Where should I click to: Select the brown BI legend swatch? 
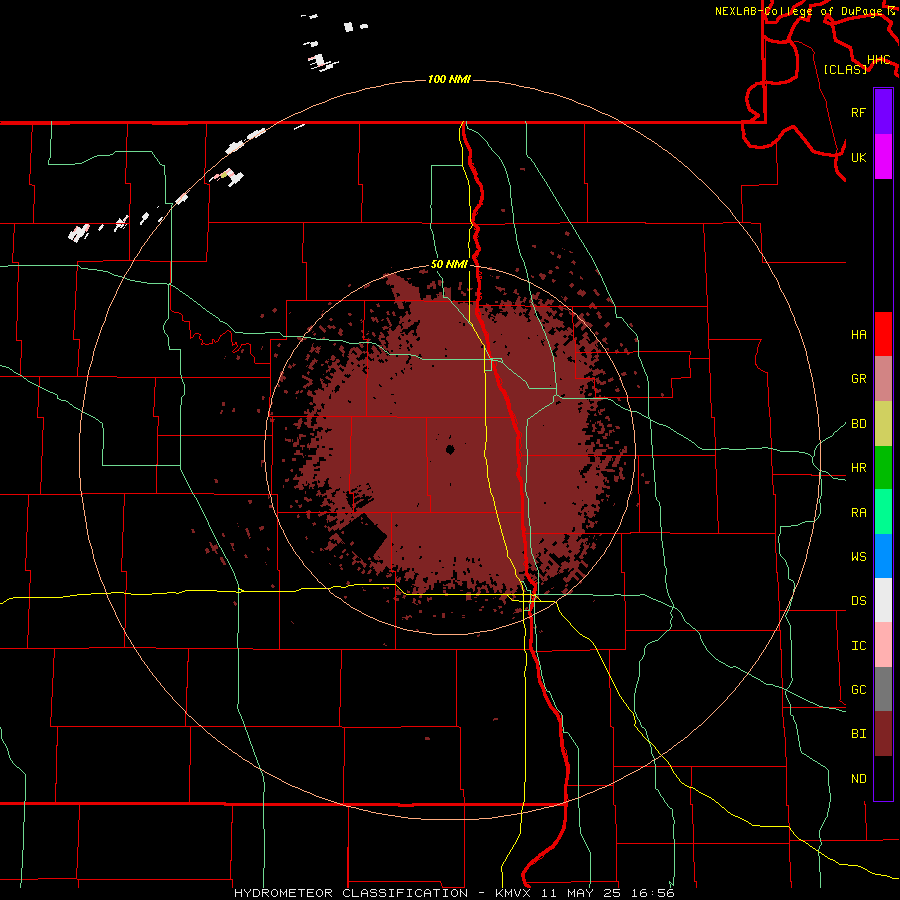pyautogui.click(x=883, y=734)
